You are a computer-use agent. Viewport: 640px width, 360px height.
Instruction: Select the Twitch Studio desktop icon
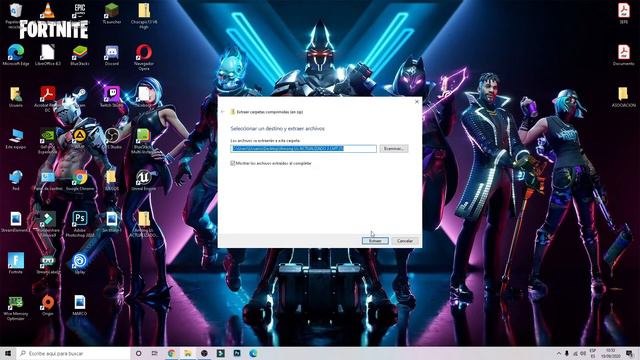tap(111, 97)
